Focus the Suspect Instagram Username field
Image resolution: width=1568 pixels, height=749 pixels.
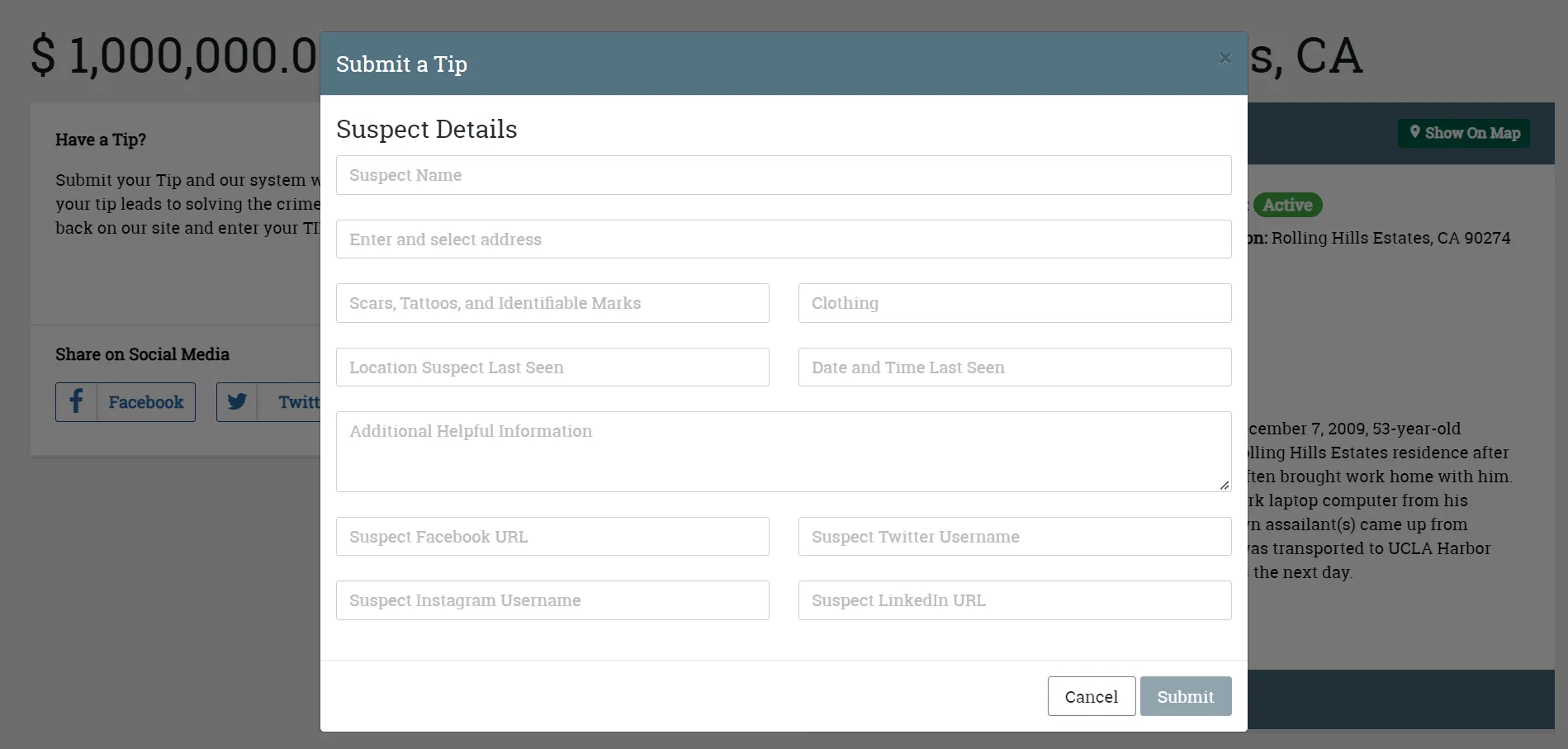coord(552,600)
